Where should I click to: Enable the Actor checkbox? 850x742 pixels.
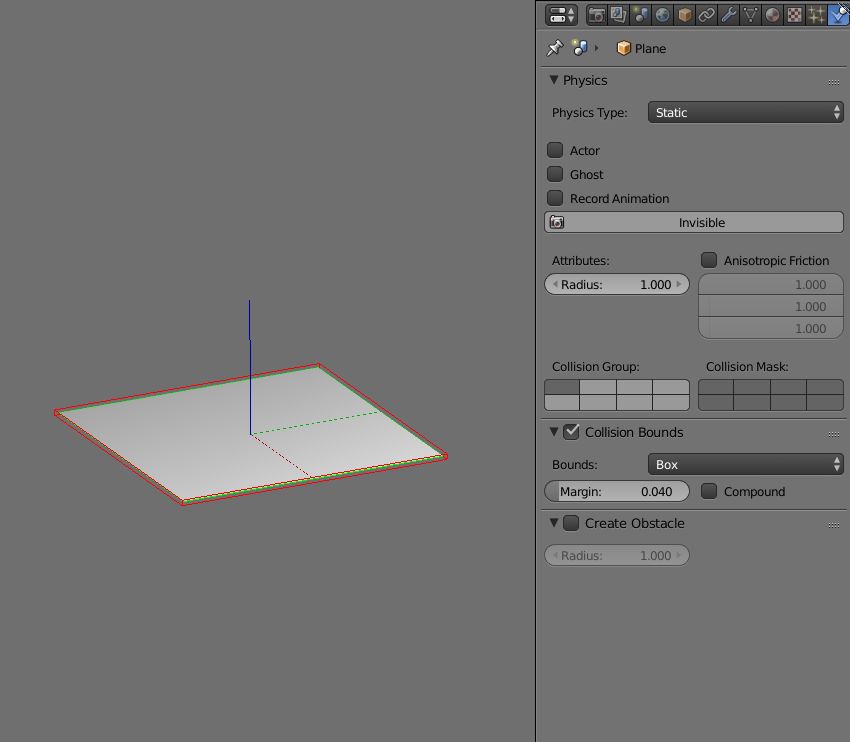pyautogui.click(x=555, y=150)
